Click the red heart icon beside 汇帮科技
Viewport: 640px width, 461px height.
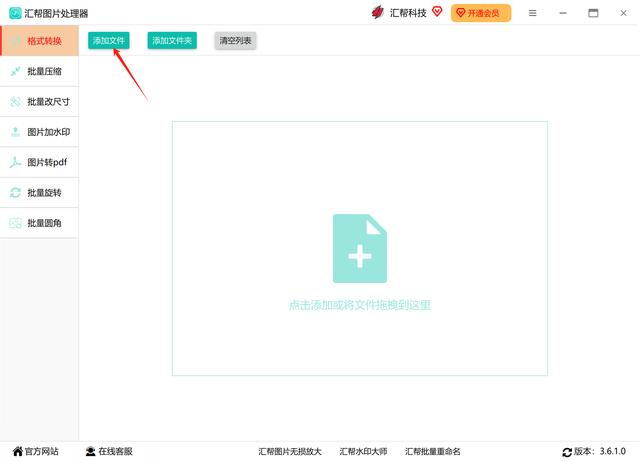(437, 12)
